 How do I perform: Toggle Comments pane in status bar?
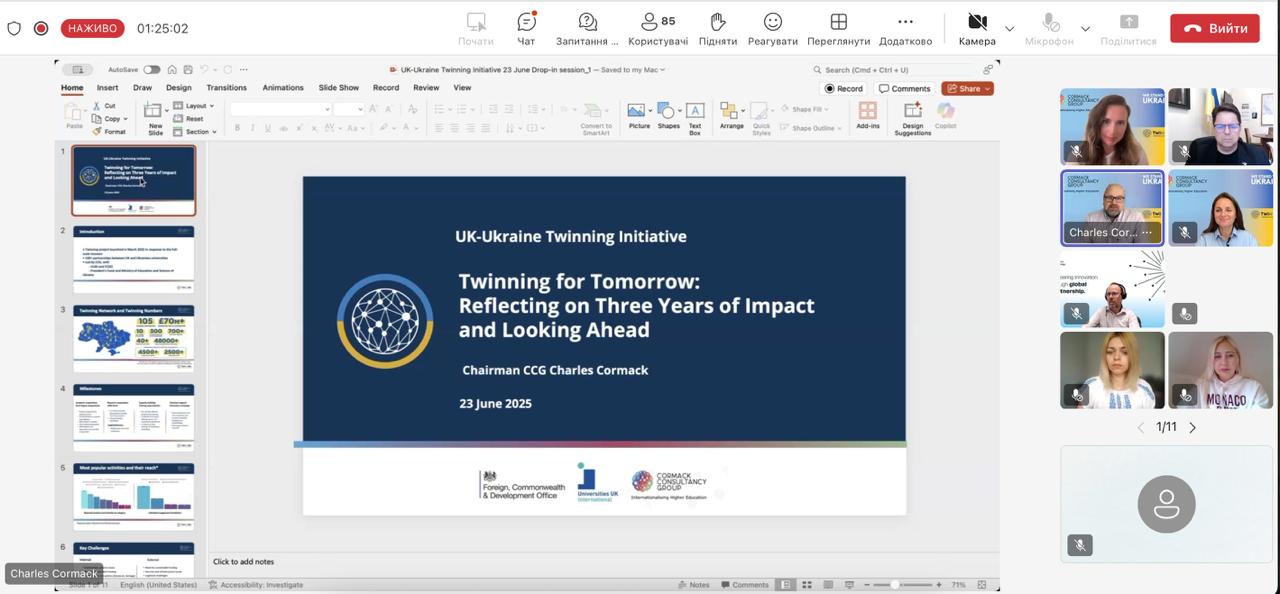point(745,585)
